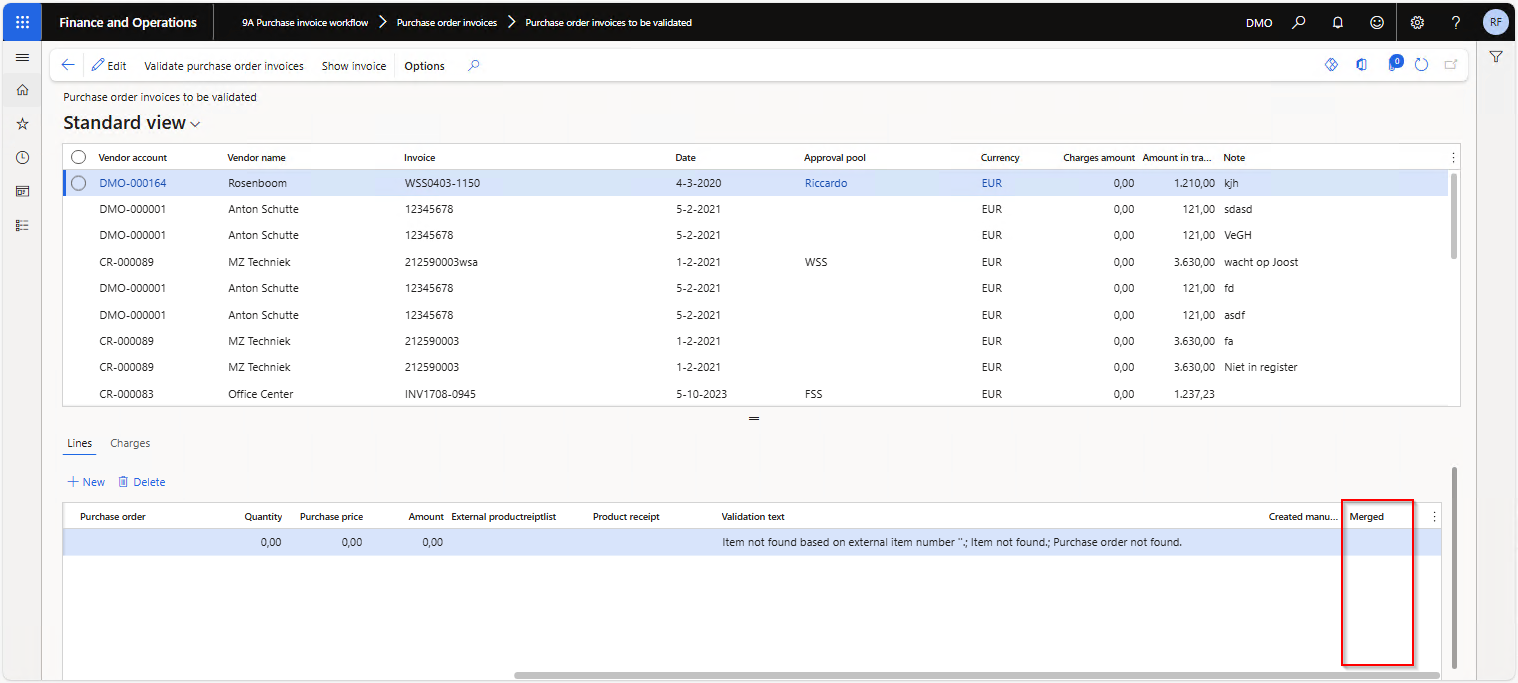Open lines grid column options menu

pos(1434,517)
